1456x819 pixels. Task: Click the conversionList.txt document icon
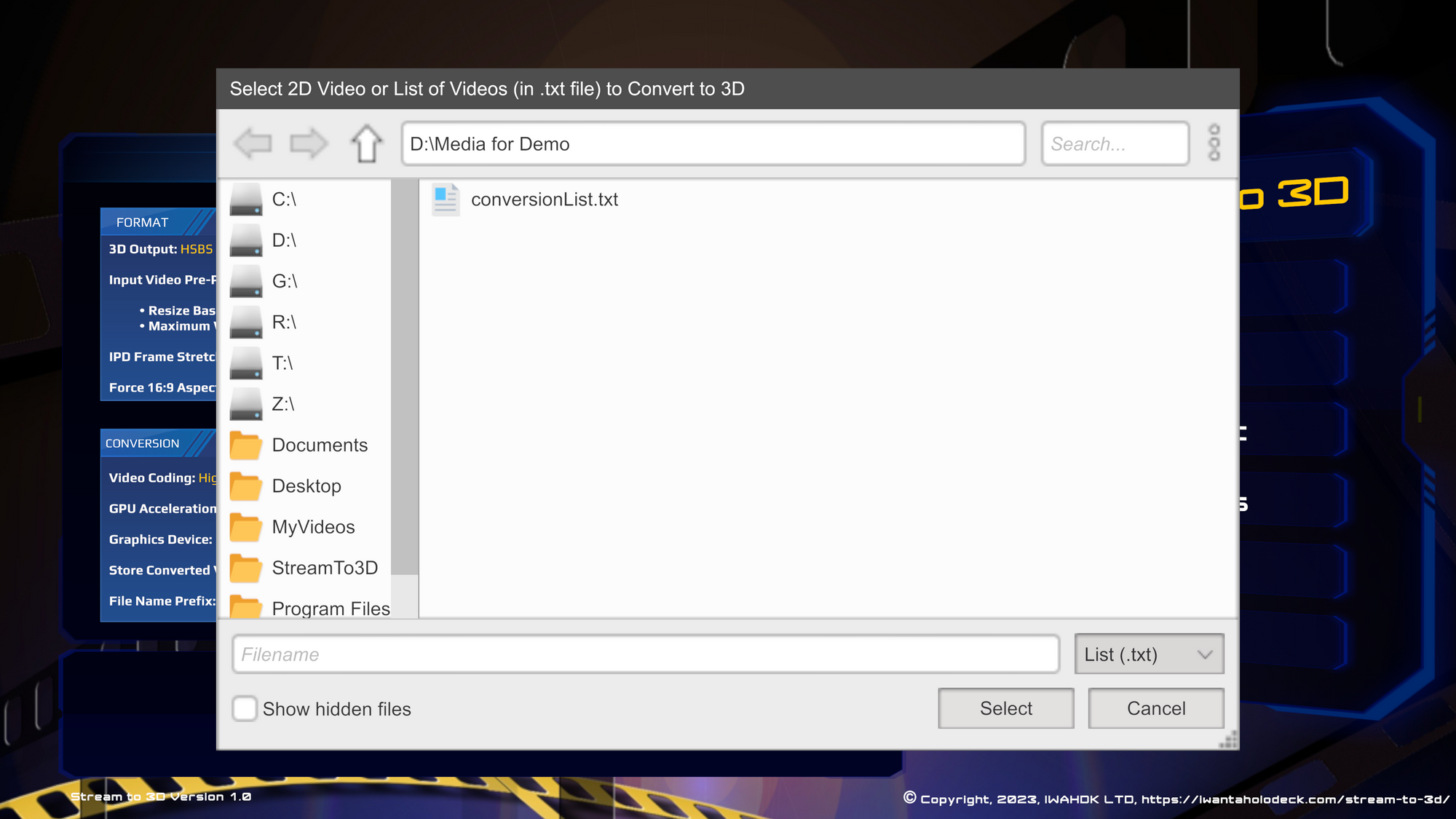pyautogui.click(x=446, y=199)
